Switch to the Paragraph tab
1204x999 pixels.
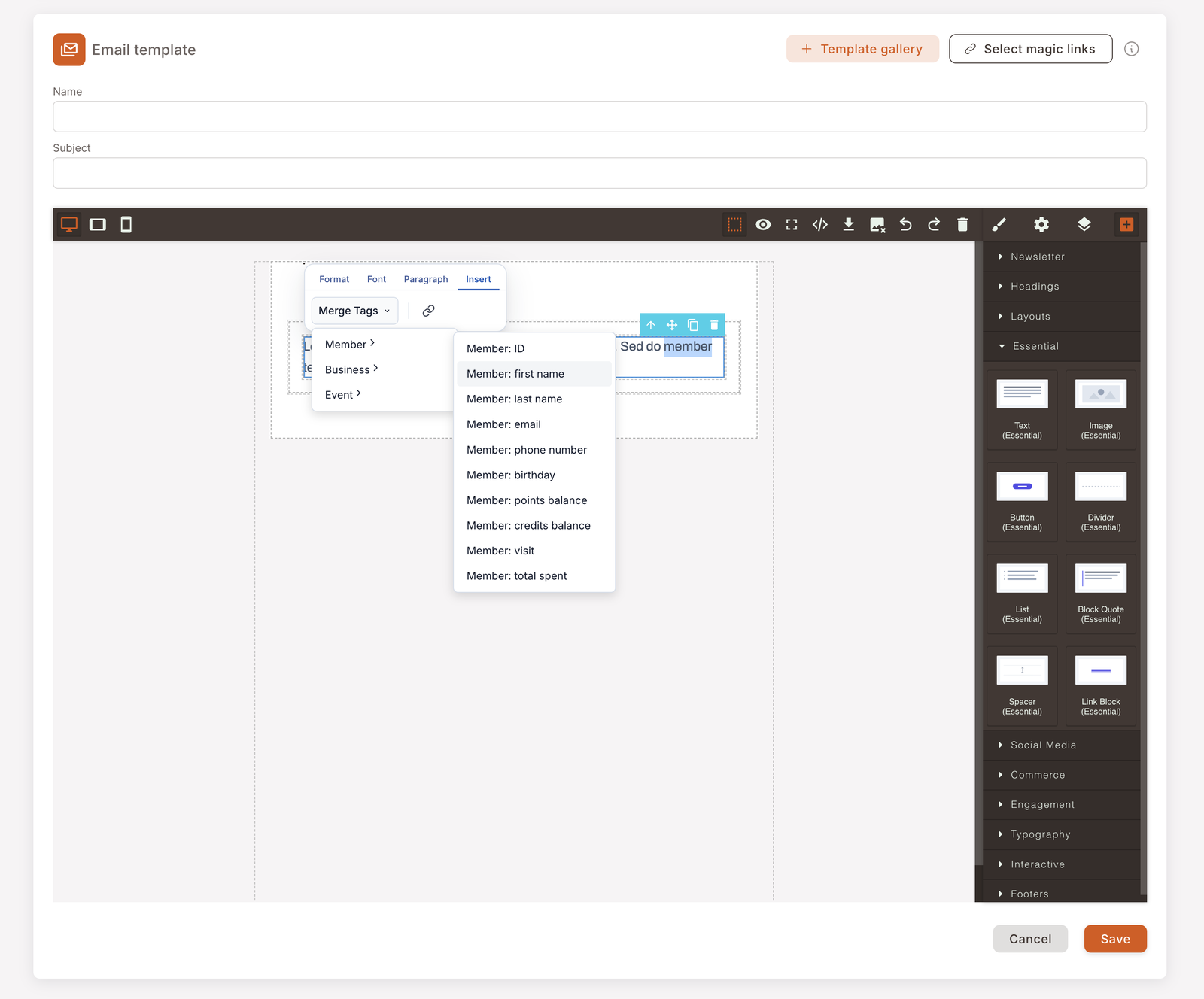tap(426, 279)
